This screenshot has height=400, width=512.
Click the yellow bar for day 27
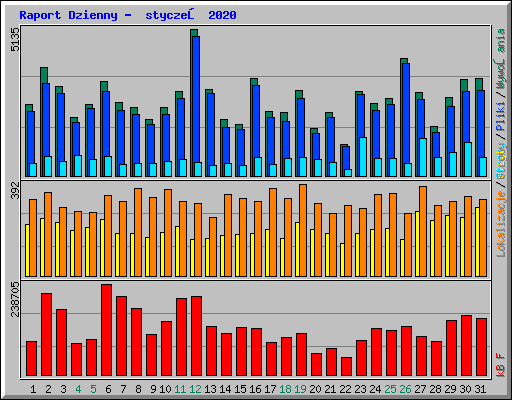tap(417, 244)
